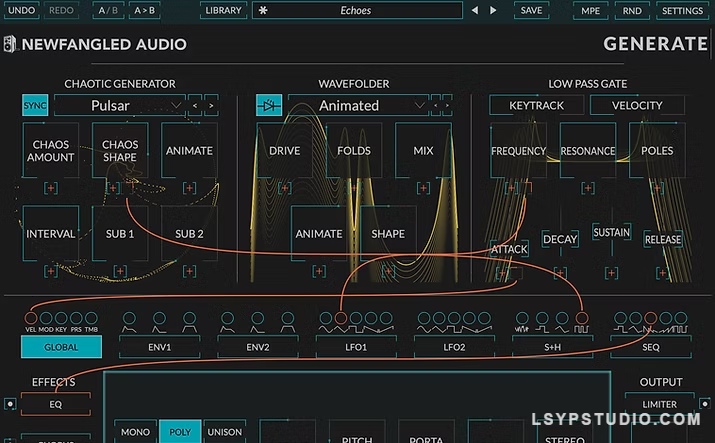Open the ENV1 tab
The image size is (715, 443).
[x=160, y=347]
